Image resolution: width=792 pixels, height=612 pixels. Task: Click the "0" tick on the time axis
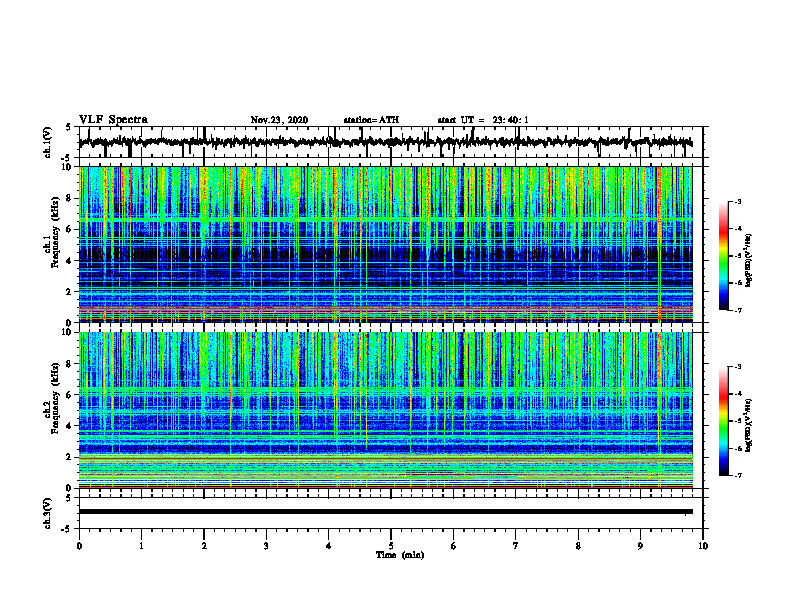79,546
